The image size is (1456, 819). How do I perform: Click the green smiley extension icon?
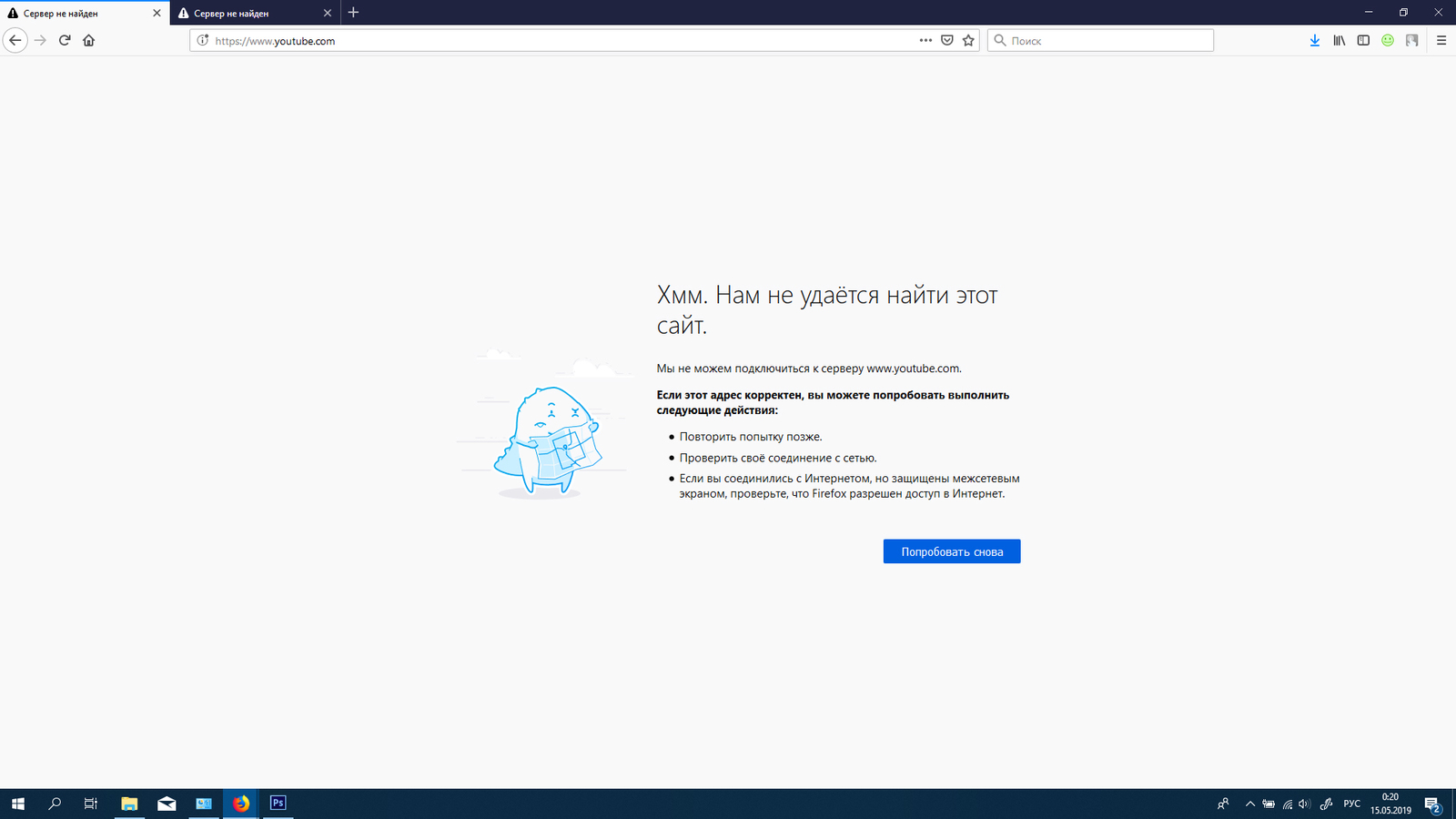[x=1388, y=40]
